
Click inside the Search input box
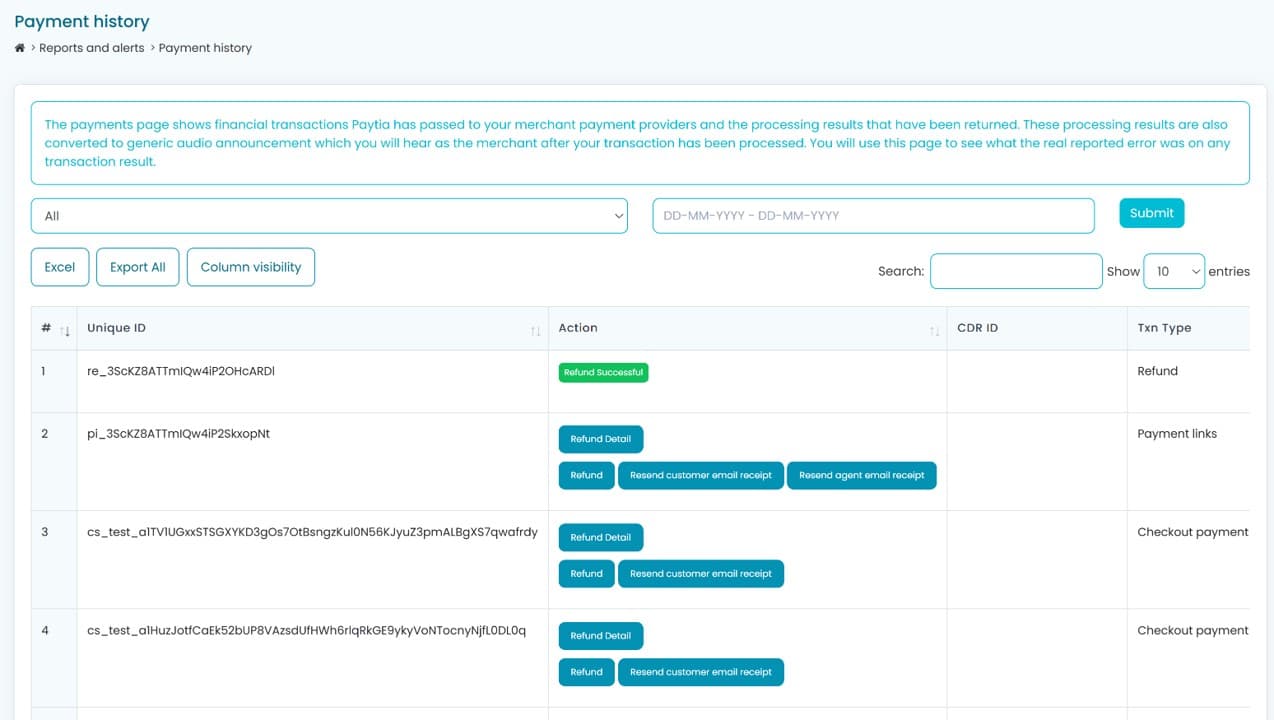point(1016,271)
